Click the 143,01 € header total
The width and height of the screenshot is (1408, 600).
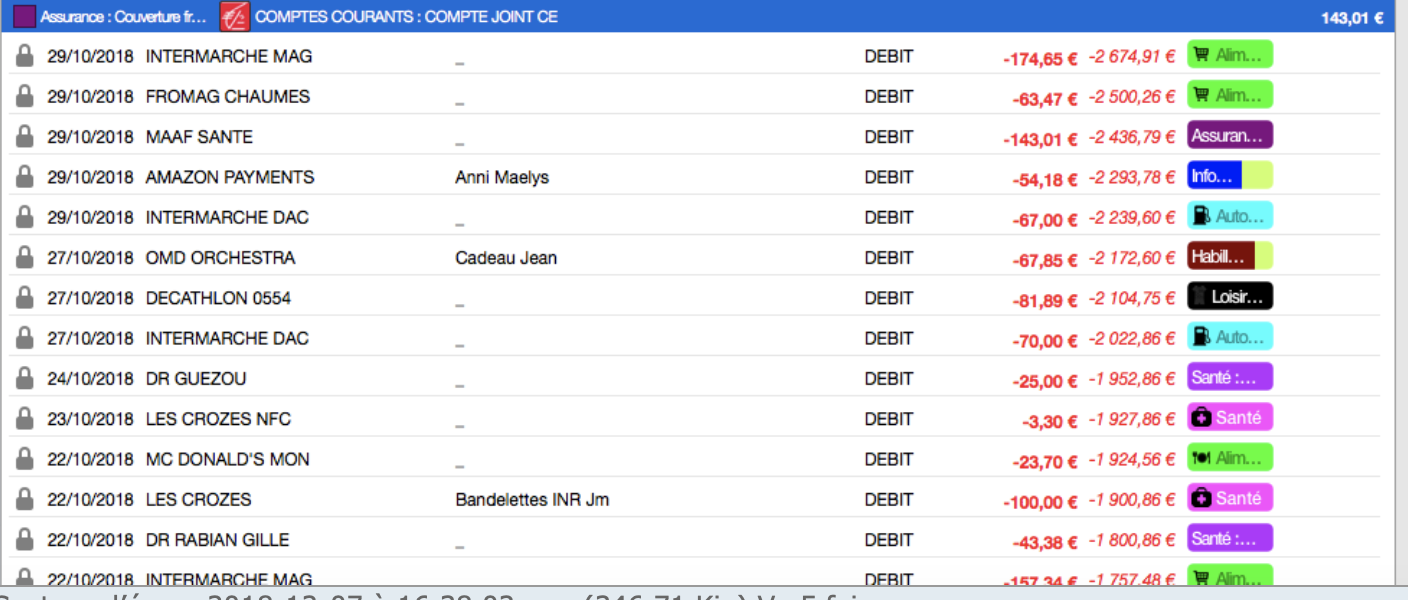point(1352,18)
